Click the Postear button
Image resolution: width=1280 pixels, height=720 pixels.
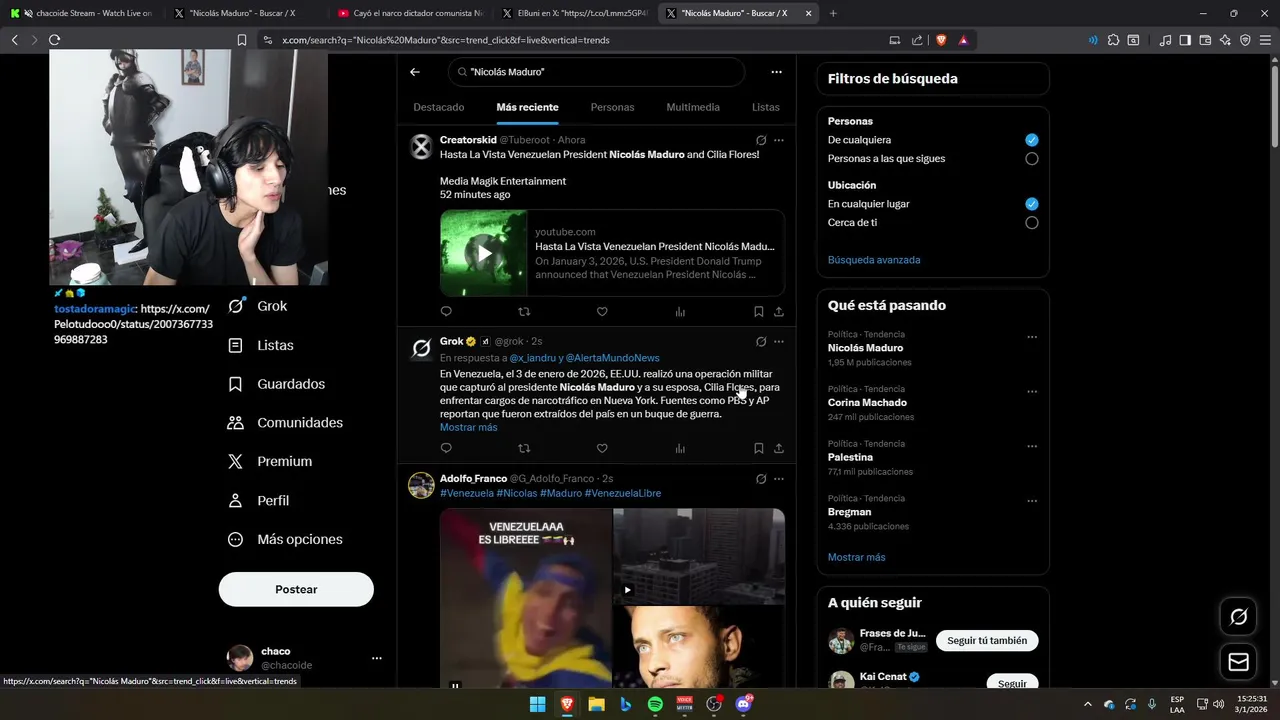coord(296,589)
